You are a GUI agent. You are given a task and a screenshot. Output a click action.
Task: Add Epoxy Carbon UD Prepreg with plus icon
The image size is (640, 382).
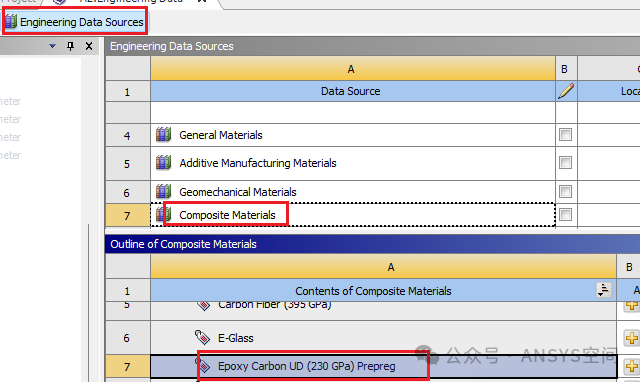pos(631,366)
